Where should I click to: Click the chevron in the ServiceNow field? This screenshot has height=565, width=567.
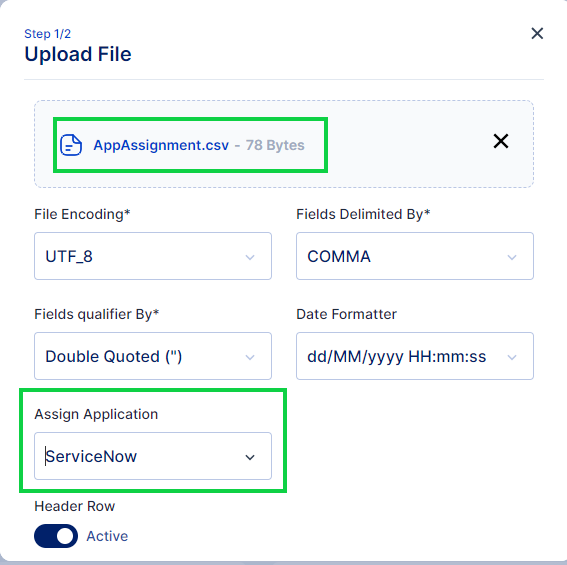point(250,457)
